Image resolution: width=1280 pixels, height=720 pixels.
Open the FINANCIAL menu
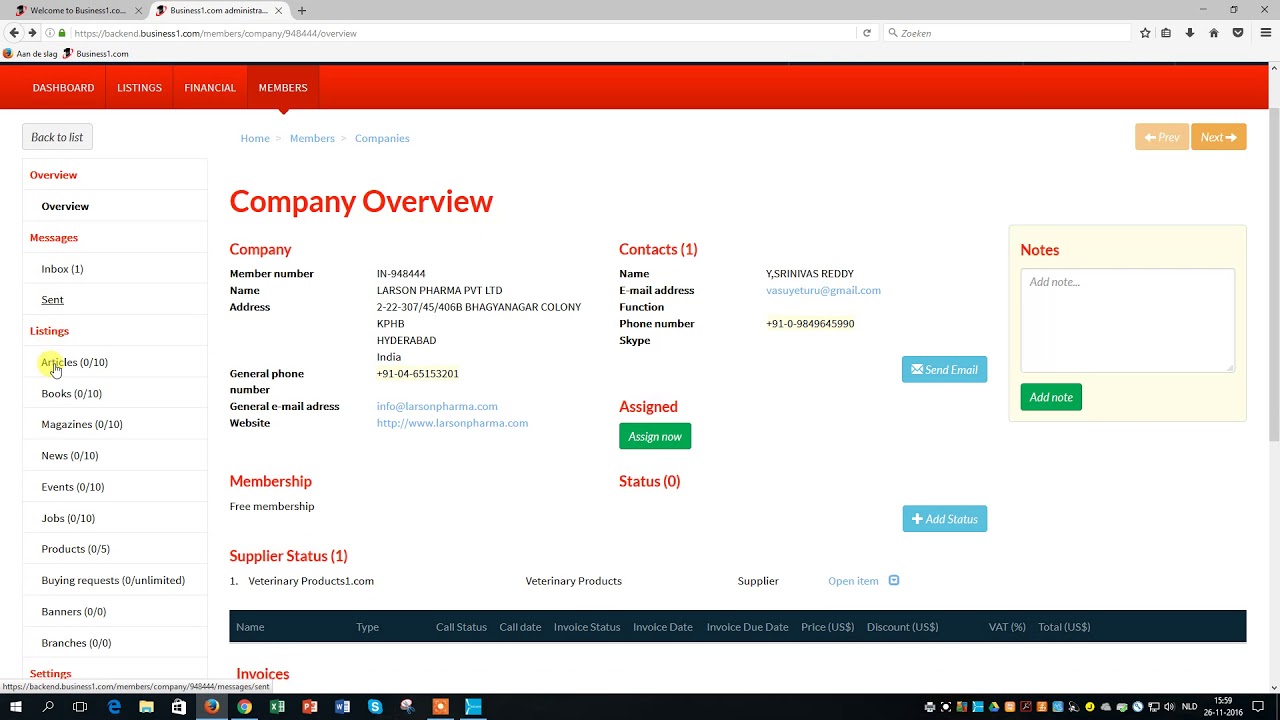[x=210, y=88]
